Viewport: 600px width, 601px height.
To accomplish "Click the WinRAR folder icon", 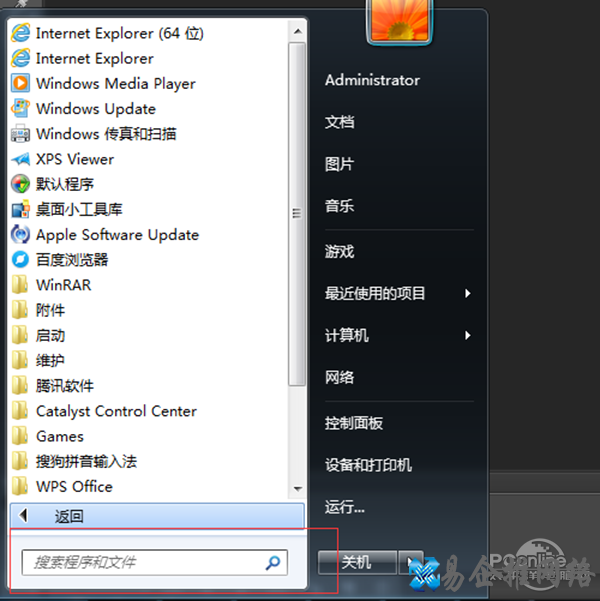I will pyautogui.click(x=20, y=285).
